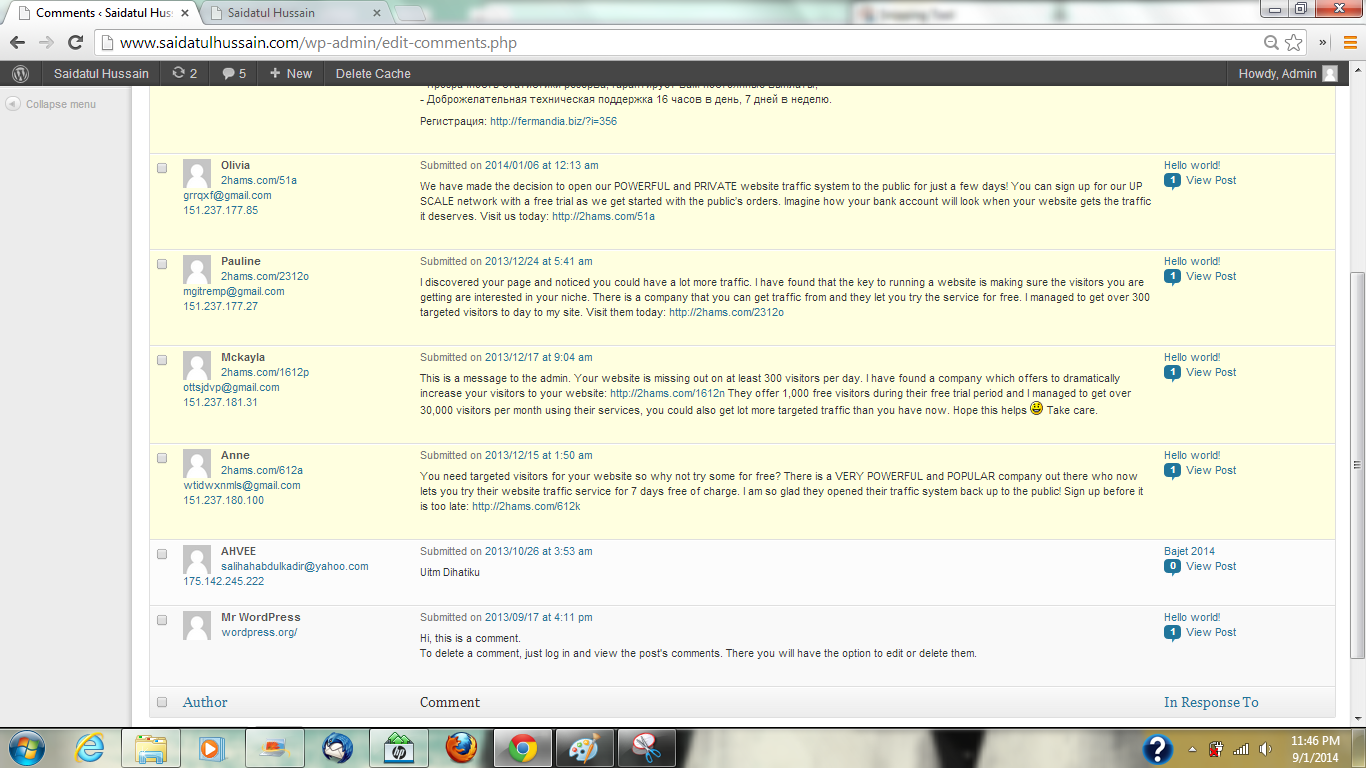Select Mr WordPress comment checkbox

[x=162, y=620]
